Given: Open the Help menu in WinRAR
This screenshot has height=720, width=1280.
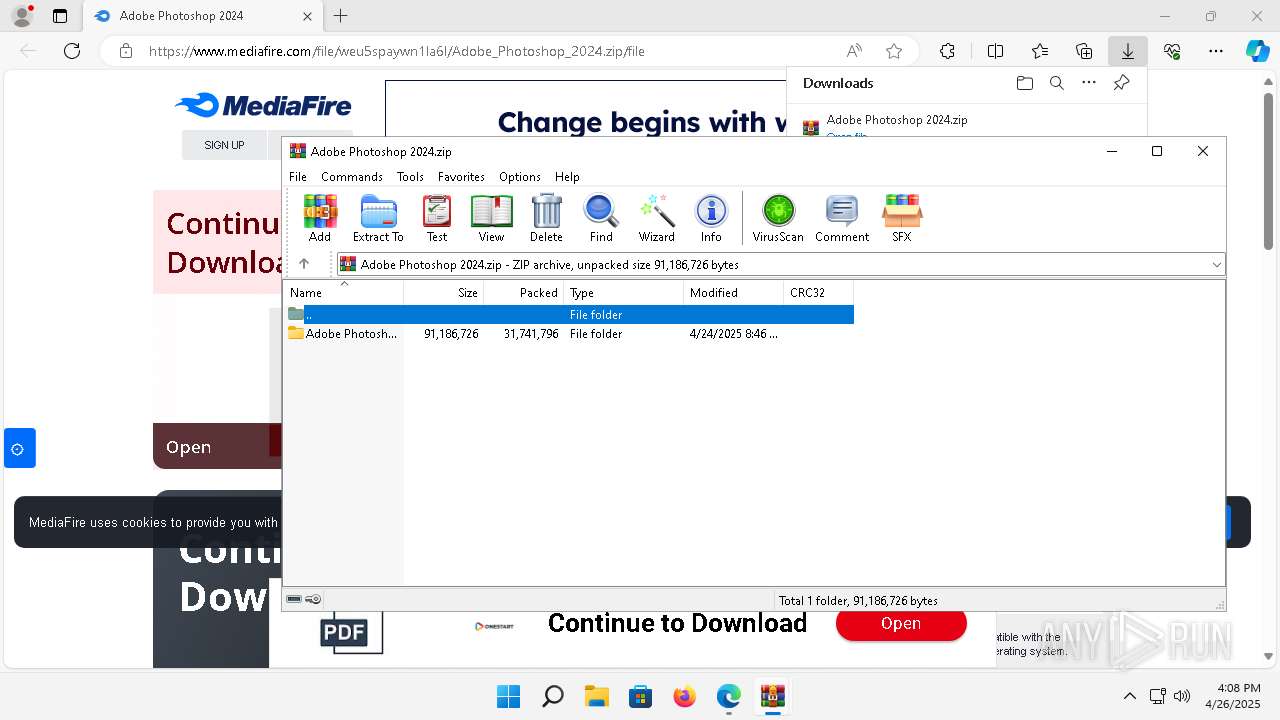Looking at the screenshot, I should point(567,176).
